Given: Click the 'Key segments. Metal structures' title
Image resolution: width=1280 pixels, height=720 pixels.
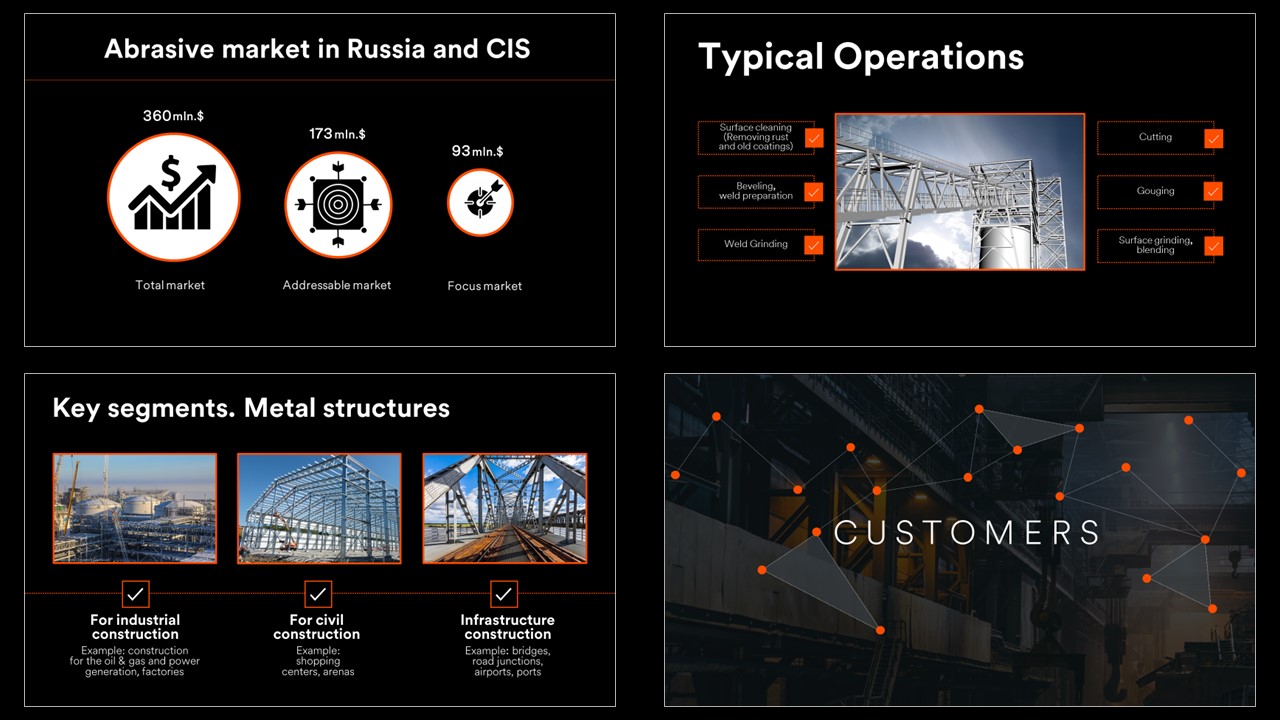Looking at the screenshot, I should pos(251,408).
